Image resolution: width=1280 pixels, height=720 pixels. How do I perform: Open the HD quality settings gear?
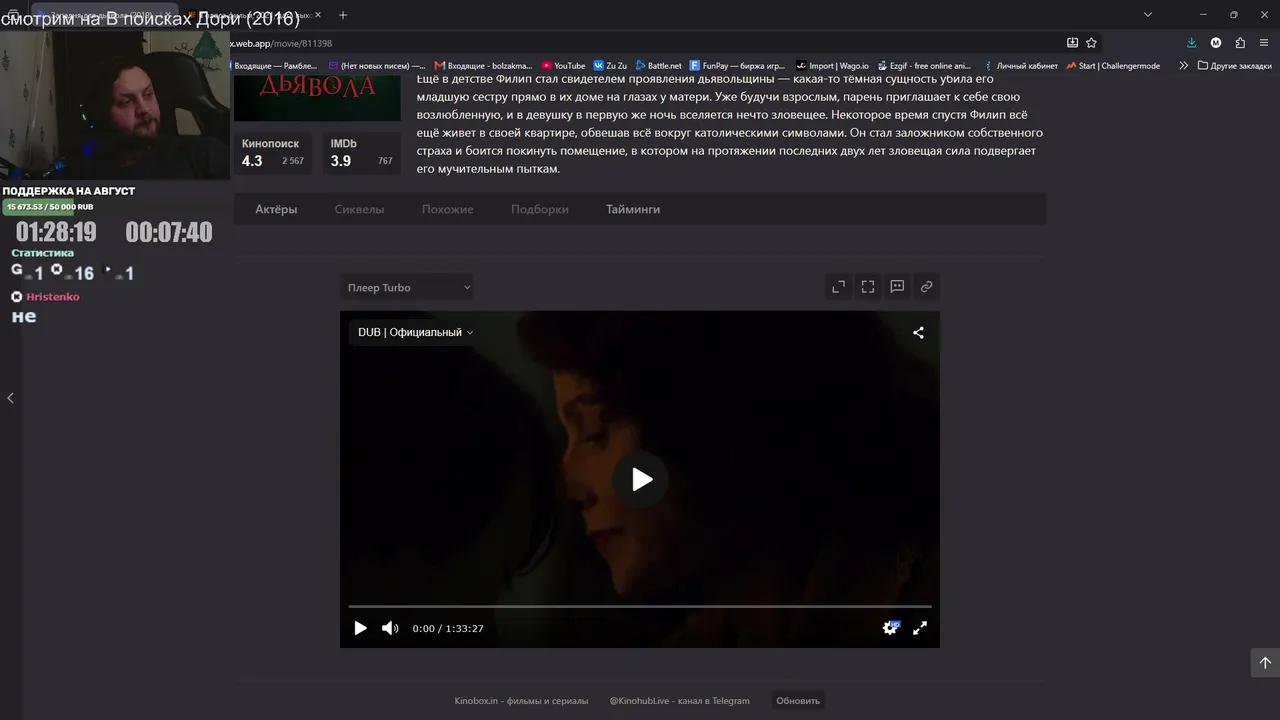click(x=890, y=628)
